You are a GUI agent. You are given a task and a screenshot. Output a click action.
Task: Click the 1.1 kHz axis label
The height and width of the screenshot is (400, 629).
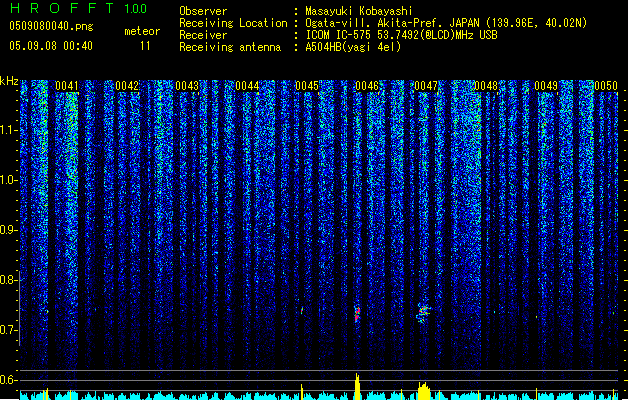[8, 130]
